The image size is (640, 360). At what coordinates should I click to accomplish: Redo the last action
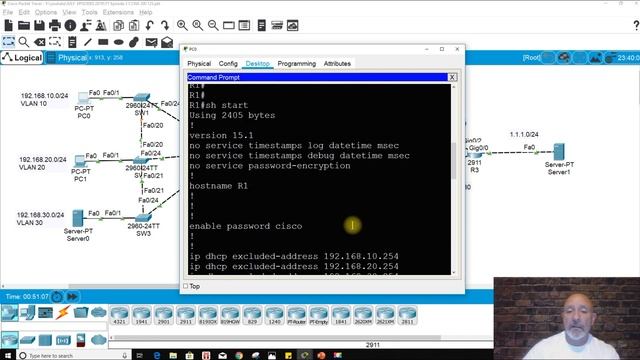pos(165,26)
